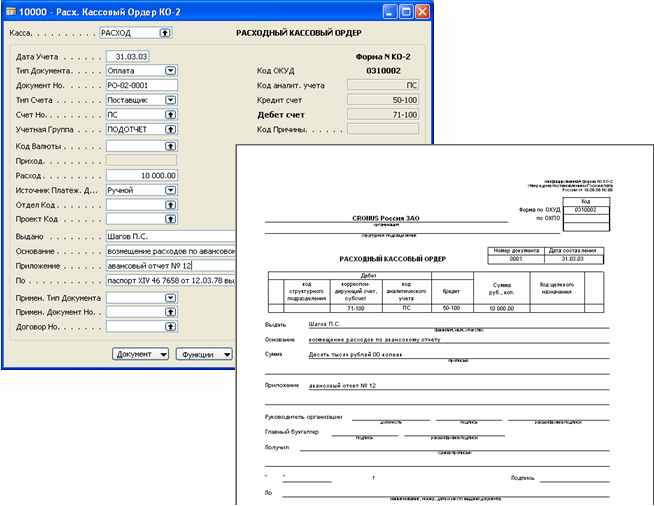This screenshot has height=506, width=655.
Task: Open the Функции menu button
Action: (x=204, y=354)
